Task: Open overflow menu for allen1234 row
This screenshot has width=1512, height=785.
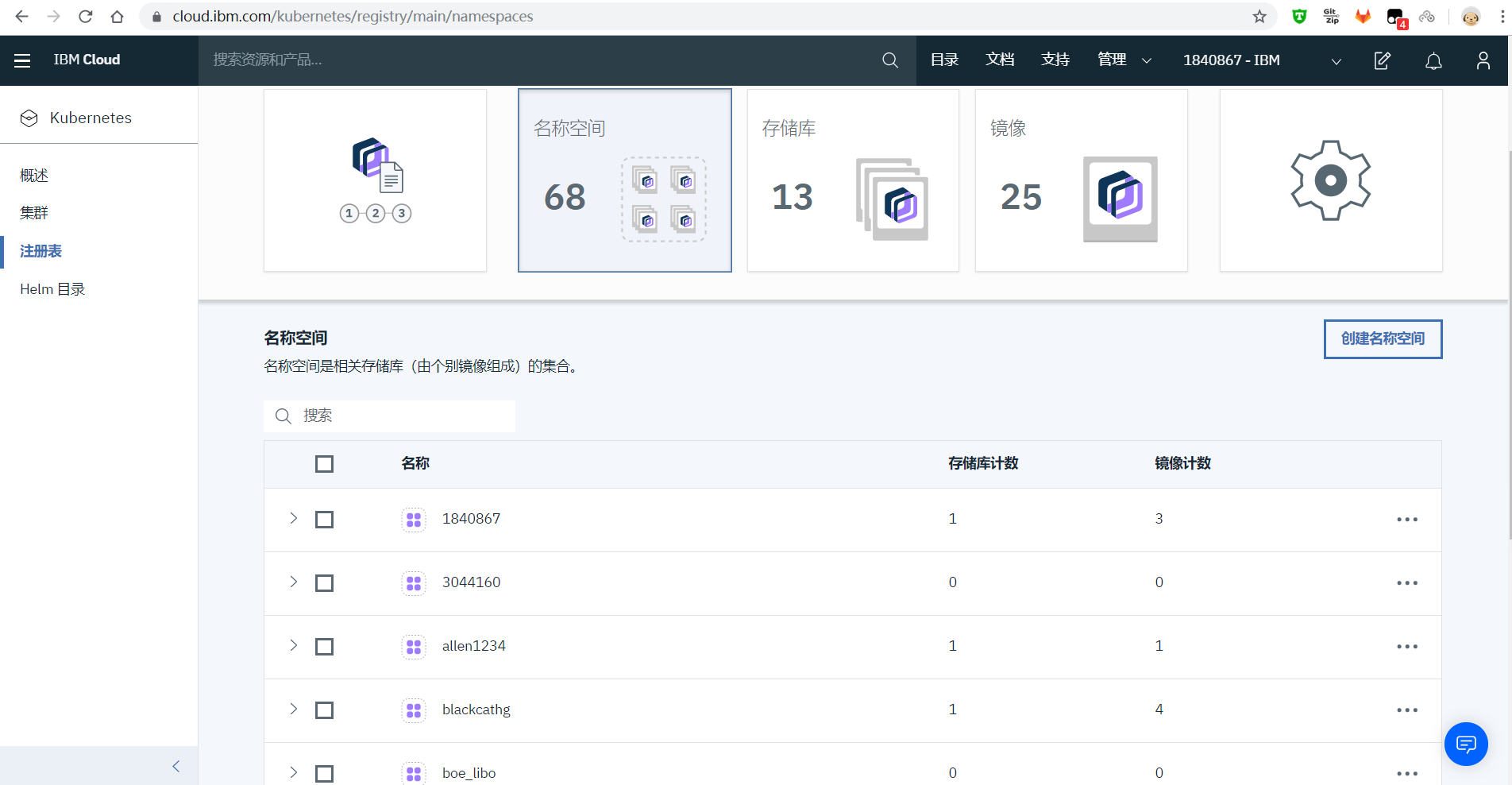Action: click(1407, 647)
